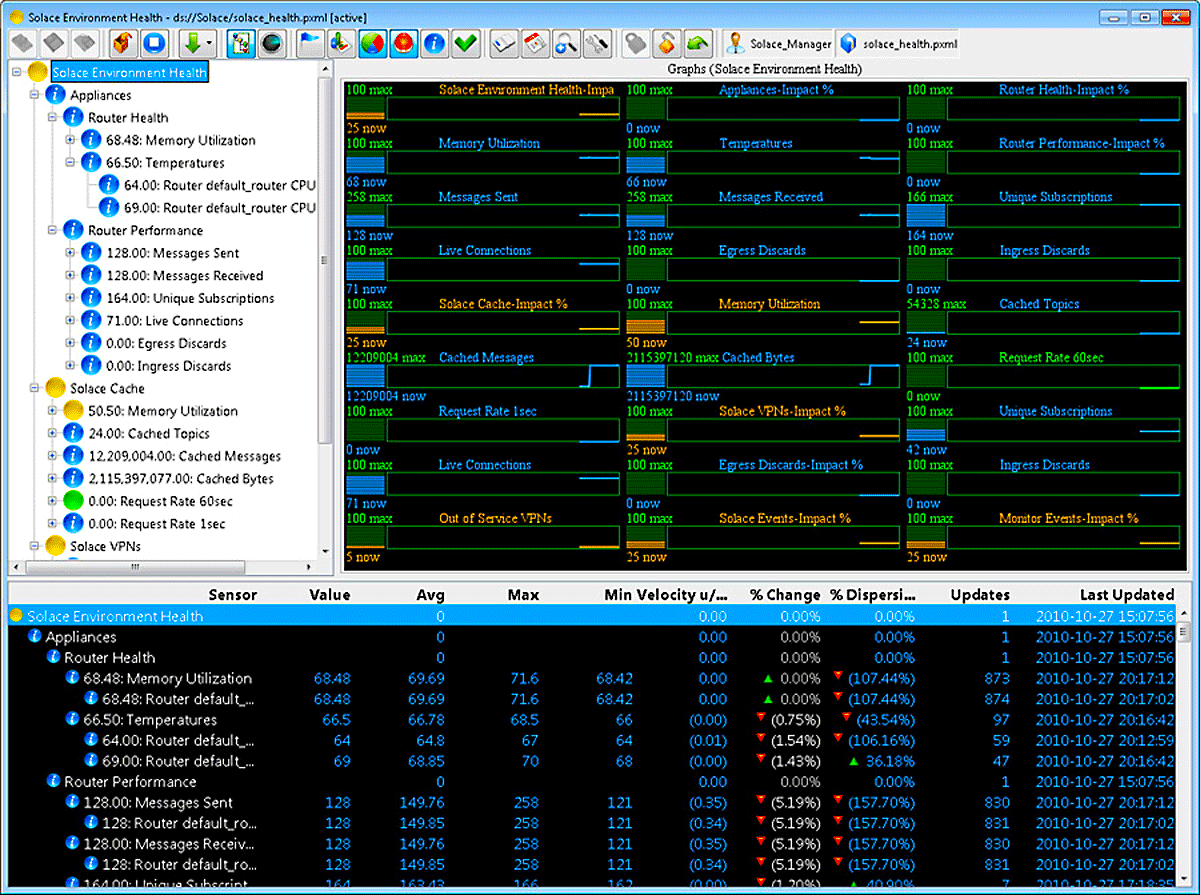Click the orange padlock toolbar icon
This screenshot has height=895, width=1200.
pyautogui.click(x=666, y=43)
